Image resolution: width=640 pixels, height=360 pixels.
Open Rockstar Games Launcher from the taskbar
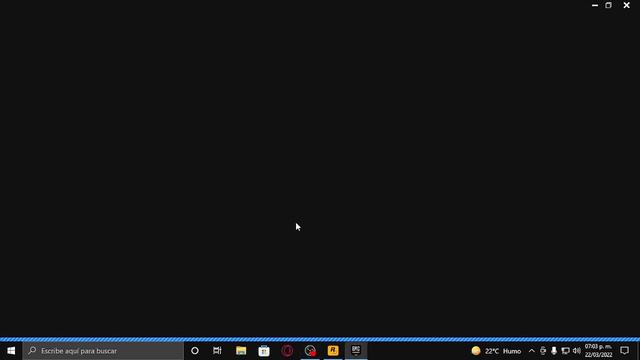coord(333,351)
